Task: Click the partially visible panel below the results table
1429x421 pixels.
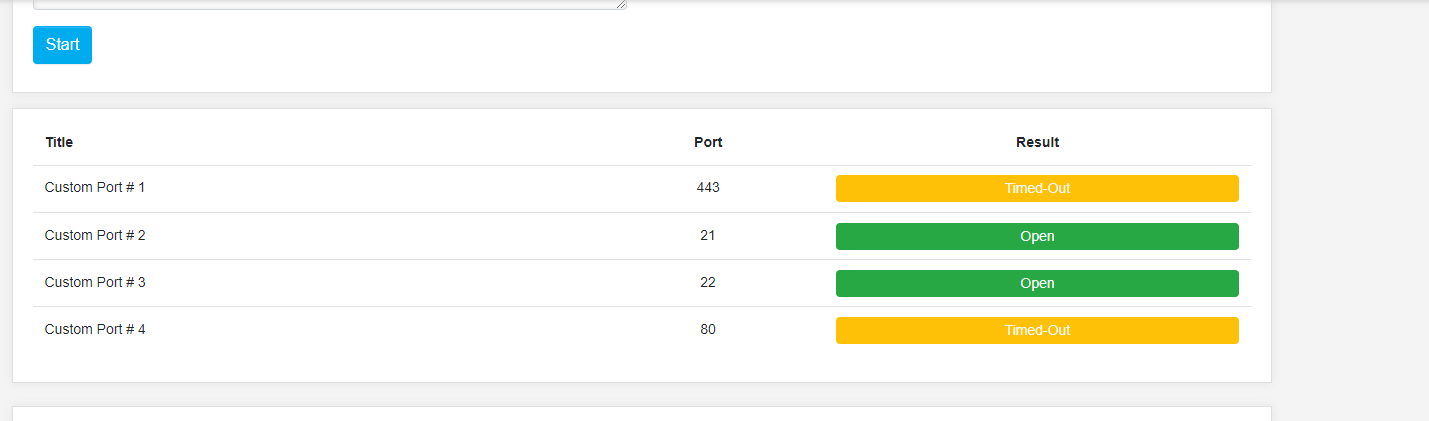Action: coord(640,414)
